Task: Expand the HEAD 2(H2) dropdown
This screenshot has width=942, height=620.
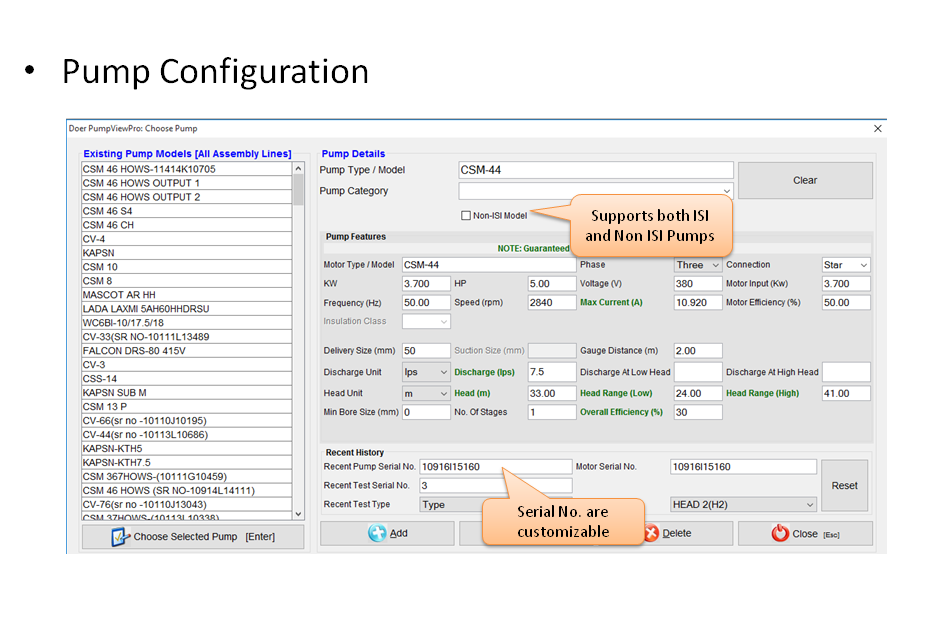Action: click(x=743, y=505)
